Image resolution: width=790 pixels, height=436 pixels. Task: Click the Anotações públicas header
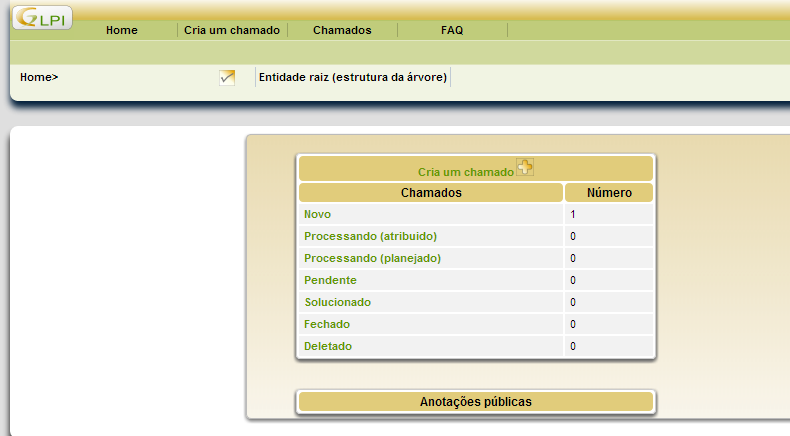click(x=475, y=401)
